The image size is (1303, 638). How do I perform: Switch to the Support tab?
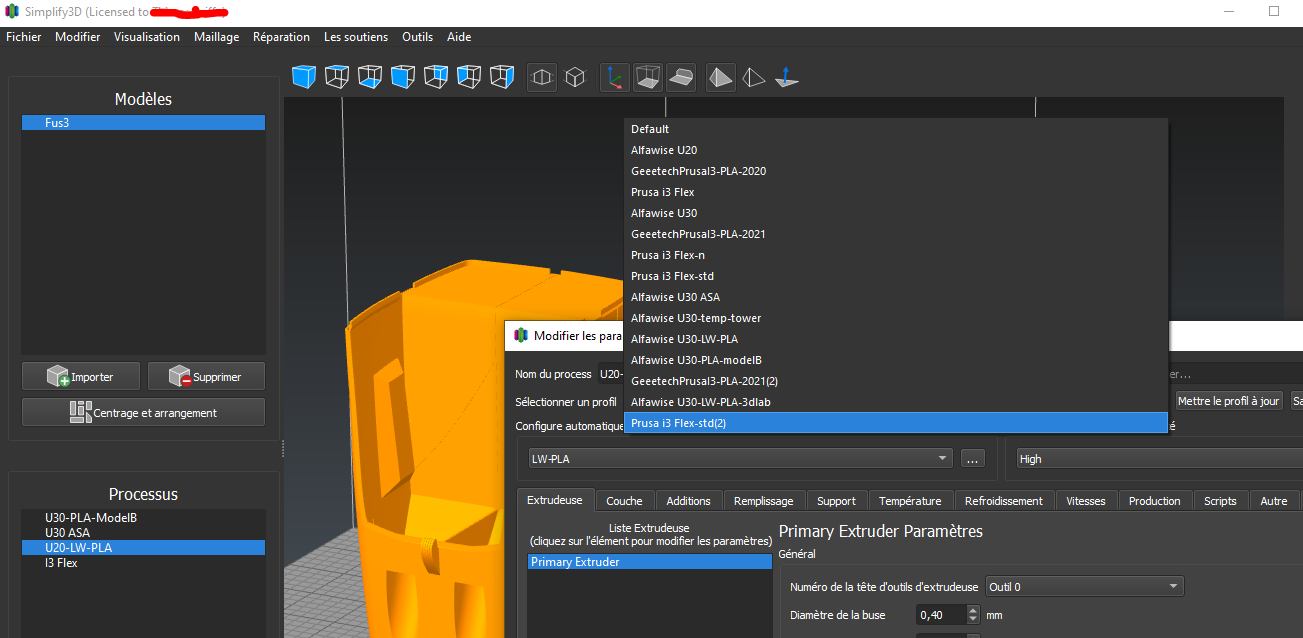click(836, 501)
